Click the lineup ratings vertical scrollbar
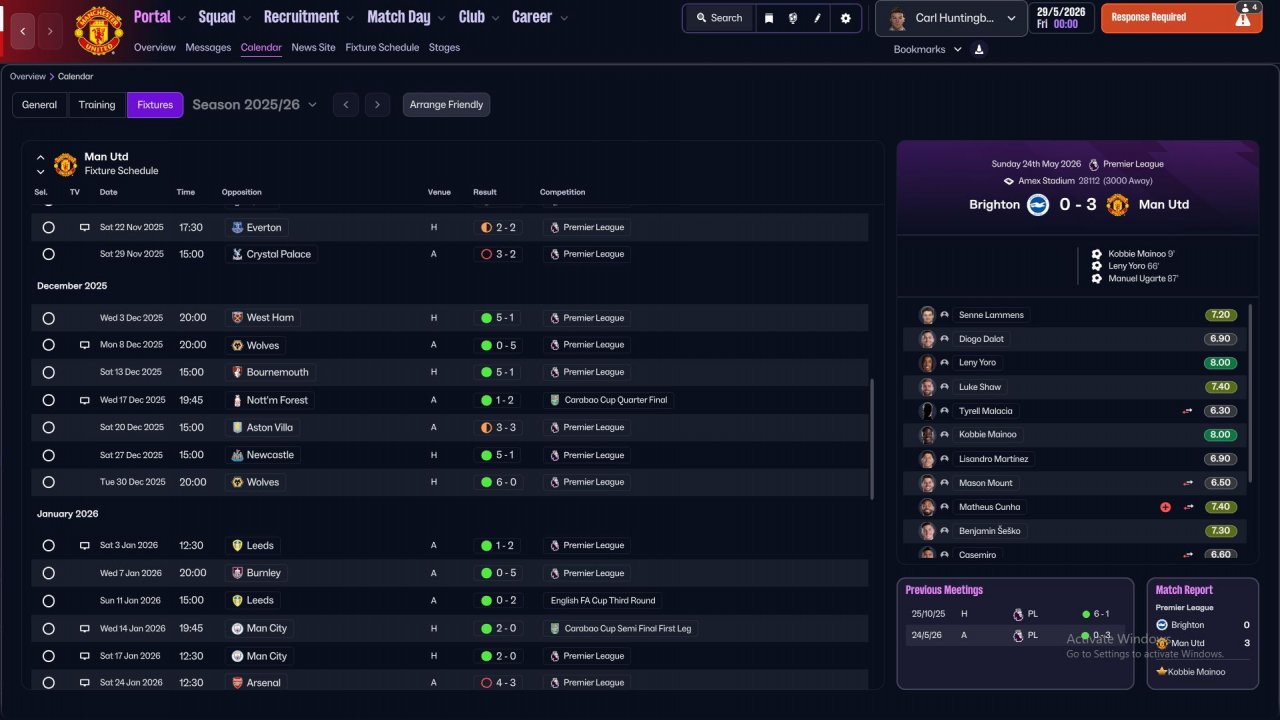Screen dimensions: 1280x720 click(x=1251, y=392)
